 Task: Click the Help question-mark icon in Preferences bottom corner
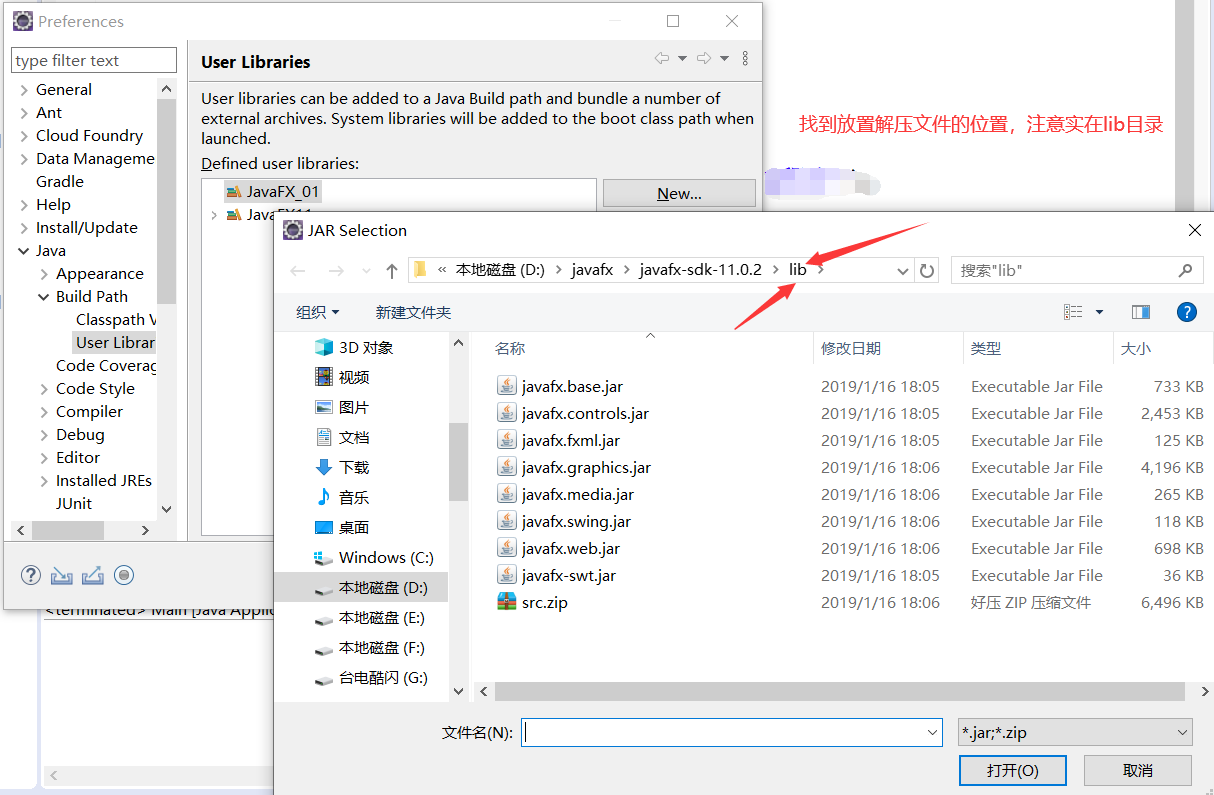coord(31,575)
